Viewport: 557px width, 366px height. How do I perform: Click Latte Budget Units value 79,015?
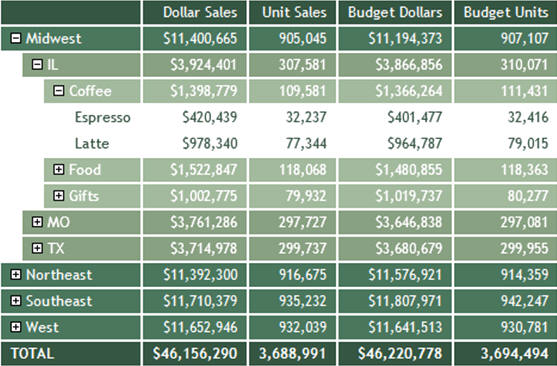pyautogui.click(x=528, y=144)
